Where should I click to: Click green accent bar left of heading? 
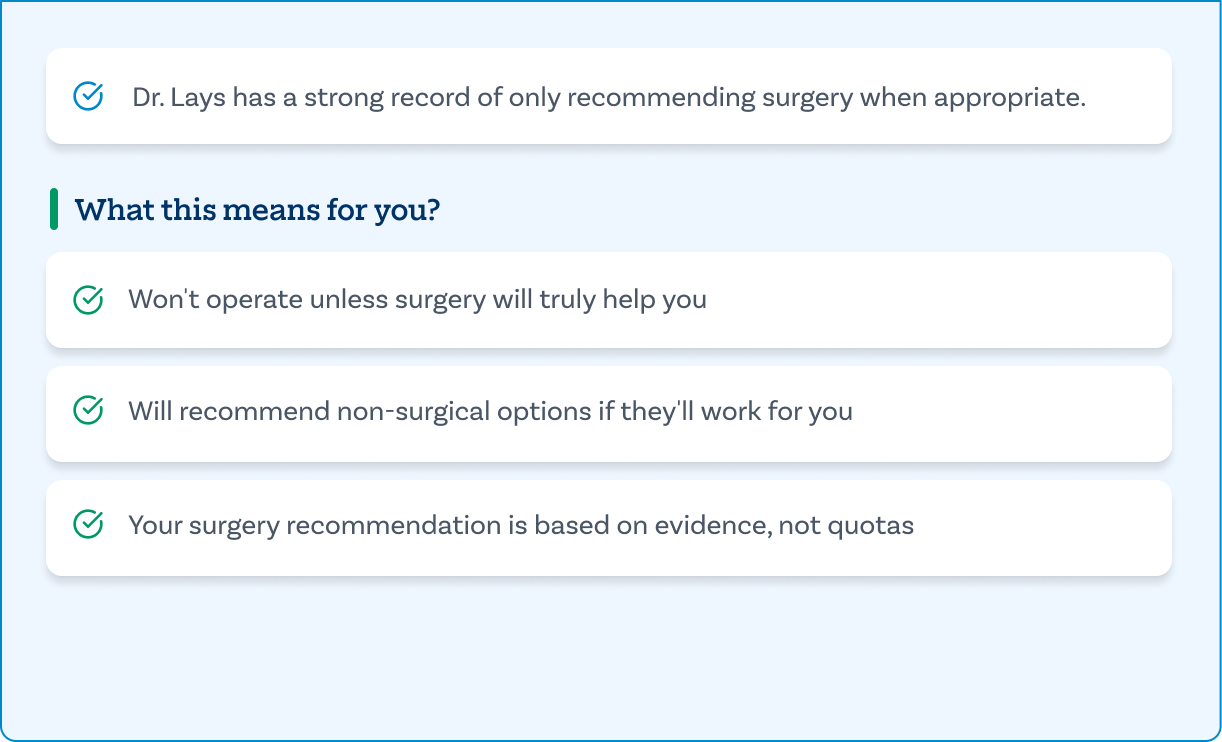54,209
